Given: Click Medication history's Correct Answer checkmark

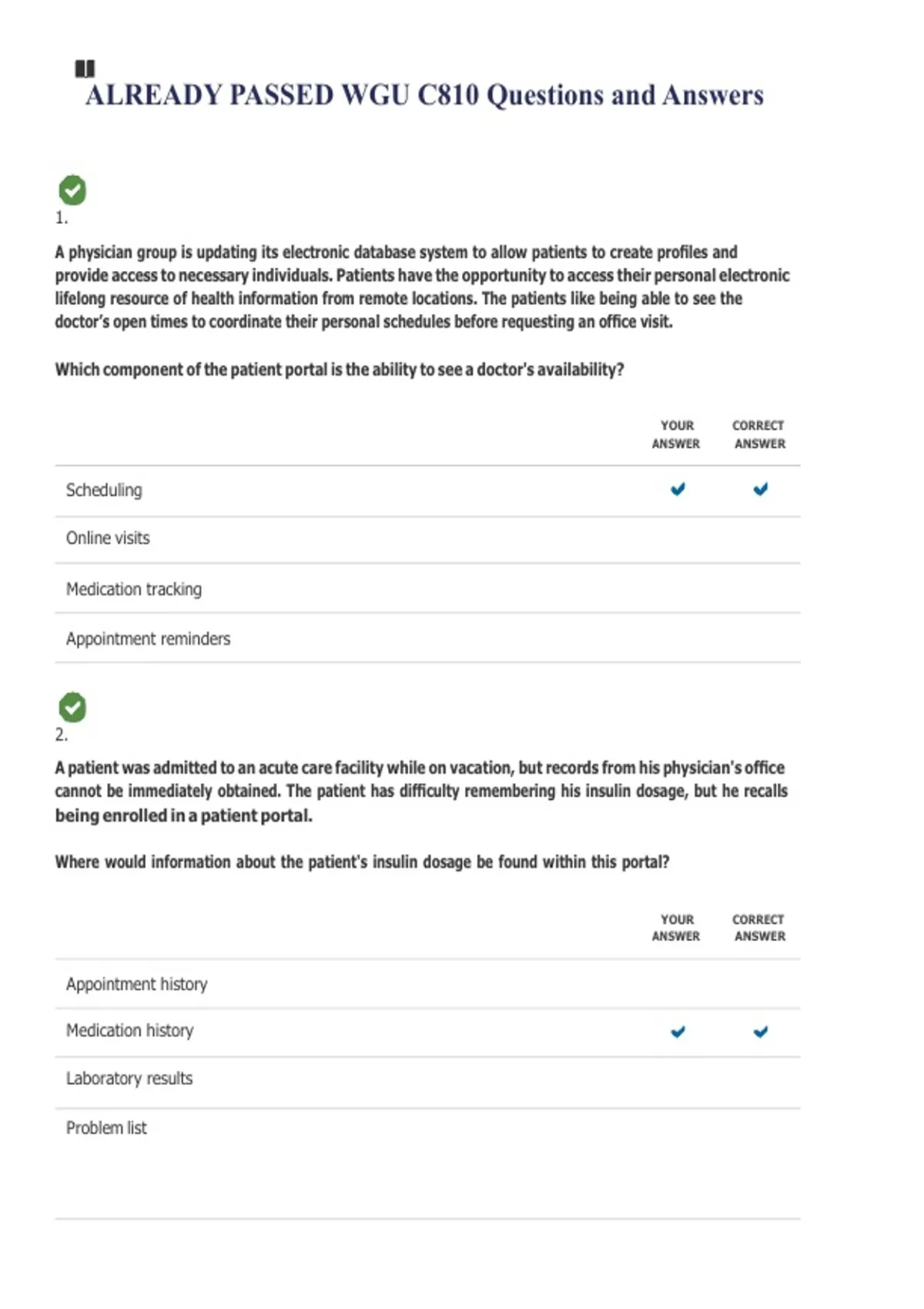Looking at the screenshot, I should click(x=760, y=1032).
